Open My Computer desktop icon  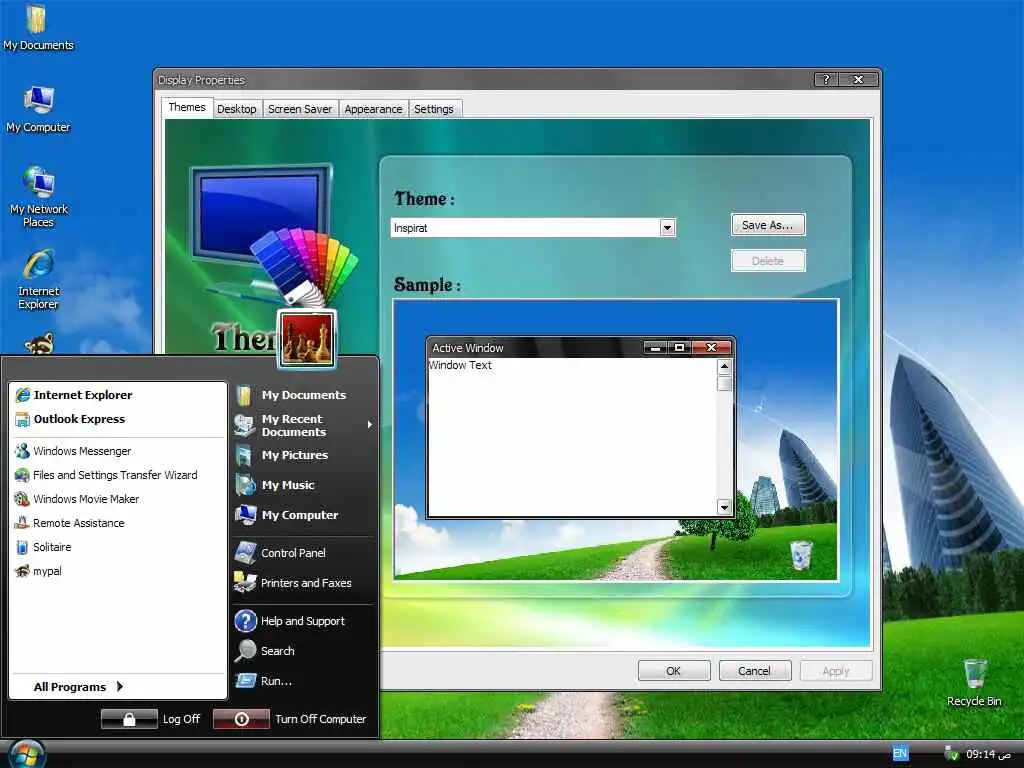click(x=38, y=110)
